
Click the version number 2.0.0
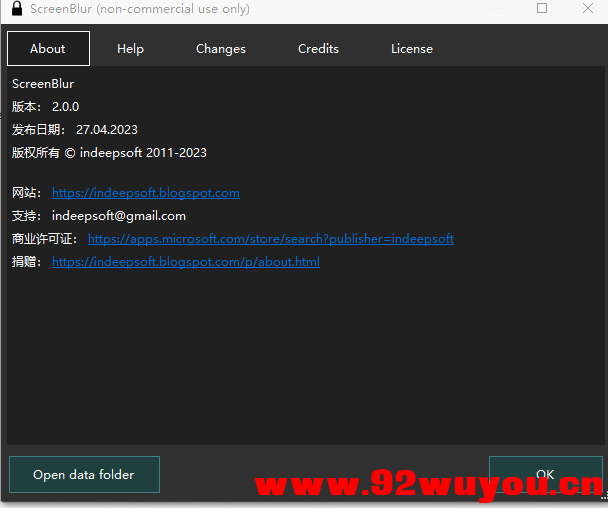pyautogui.click(x=66, y=107)
